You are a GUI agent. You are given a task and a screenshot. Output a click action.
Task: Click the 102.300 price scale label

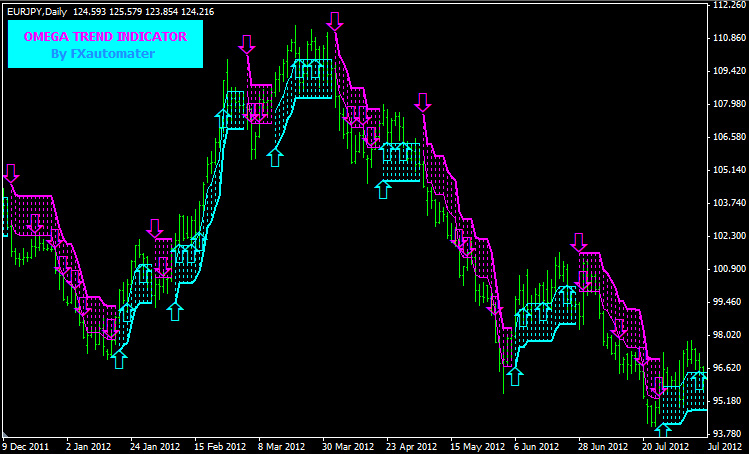point(728,236)
